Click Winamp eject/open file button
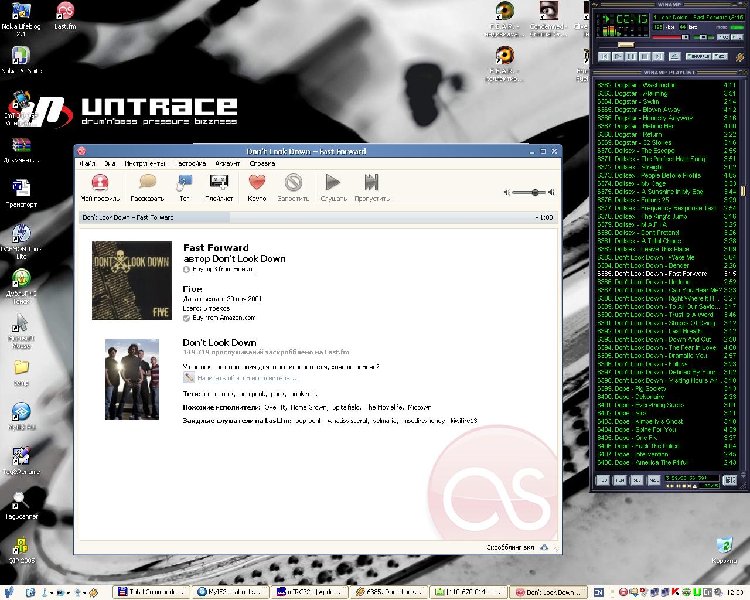 tap(674, 56)
